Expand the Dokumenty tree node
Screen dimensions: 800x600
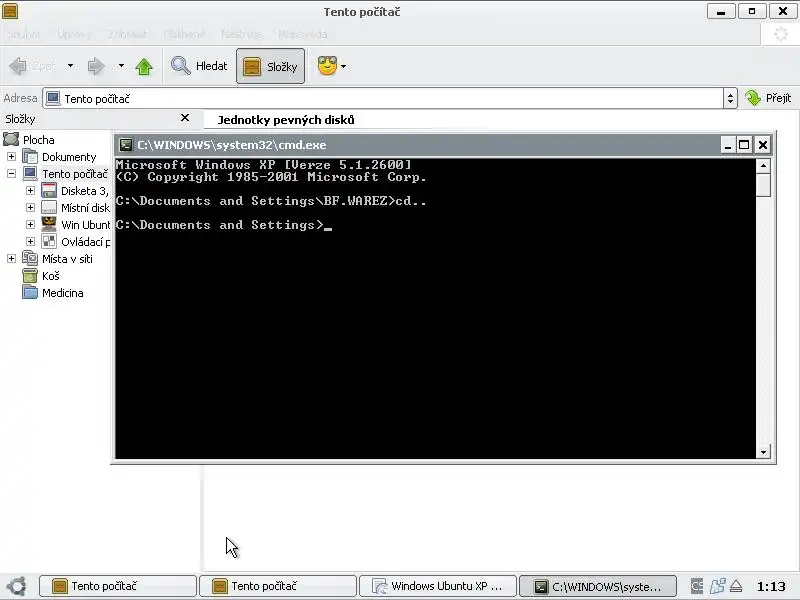click(11, 157)
